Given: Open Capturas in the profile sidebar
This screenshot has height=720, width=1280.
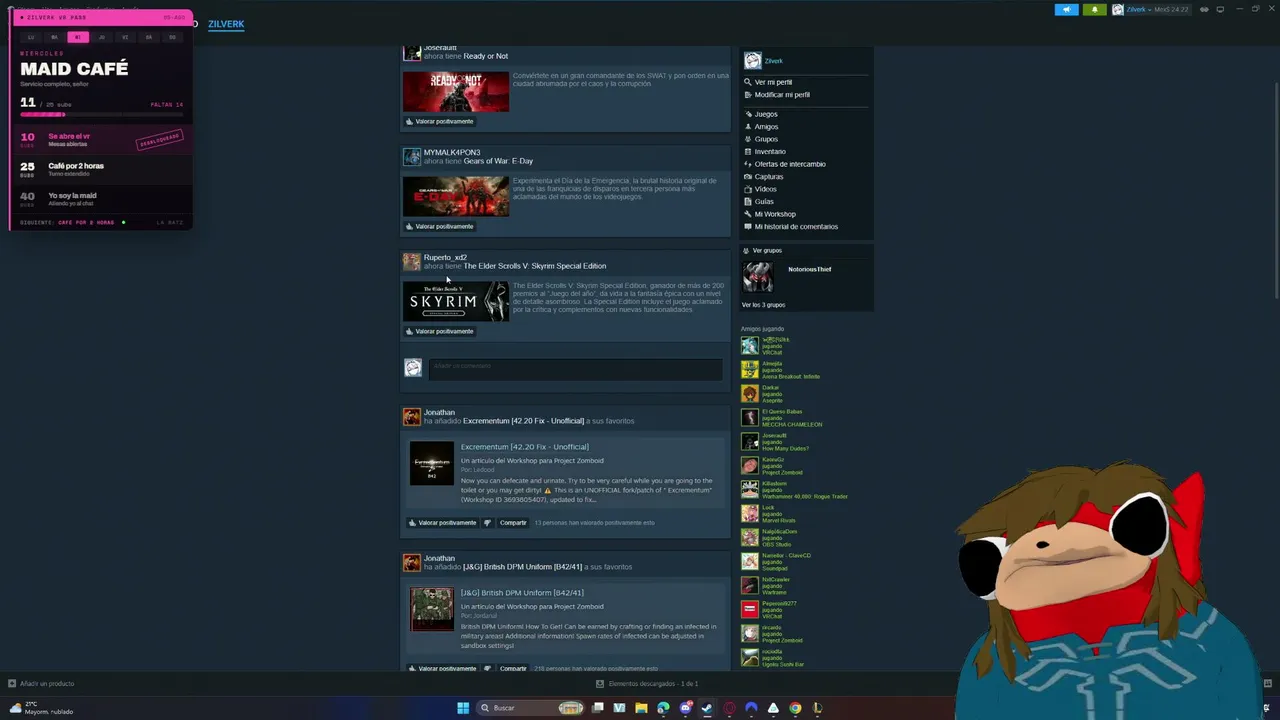Looking at the screenshot, I should coord(769,177).
